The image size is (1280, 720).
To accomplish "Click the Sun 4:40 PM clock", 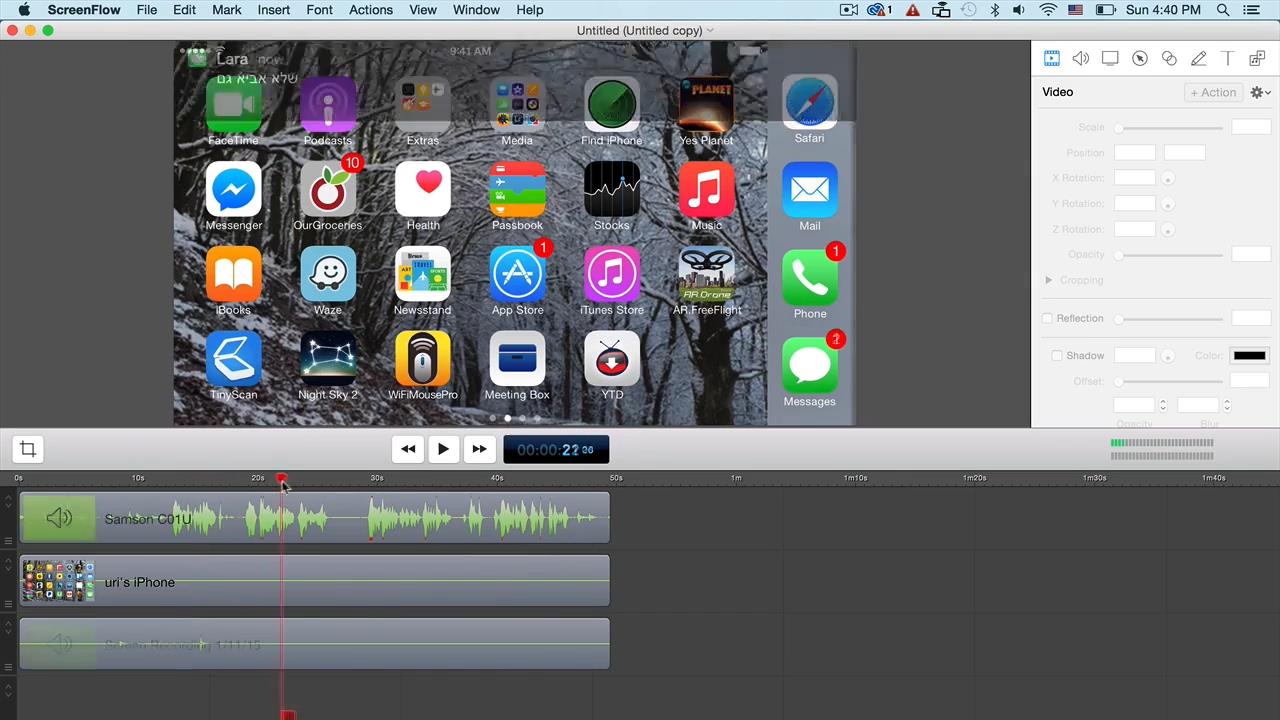I will pyautogui.click(x=1164, y=10).
